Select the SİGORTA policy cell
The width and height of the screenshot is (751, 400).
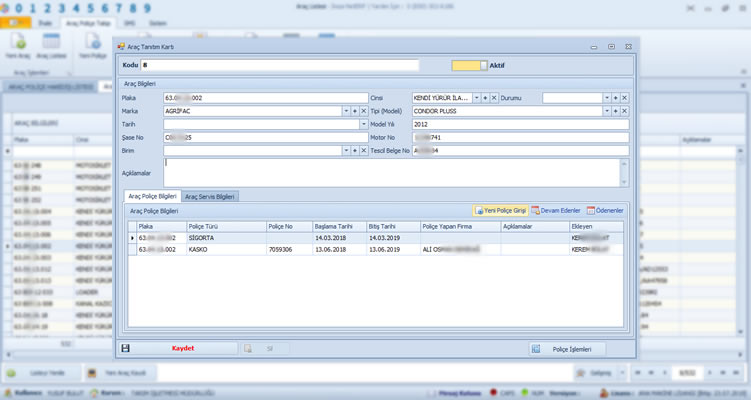tap(226, 238)
